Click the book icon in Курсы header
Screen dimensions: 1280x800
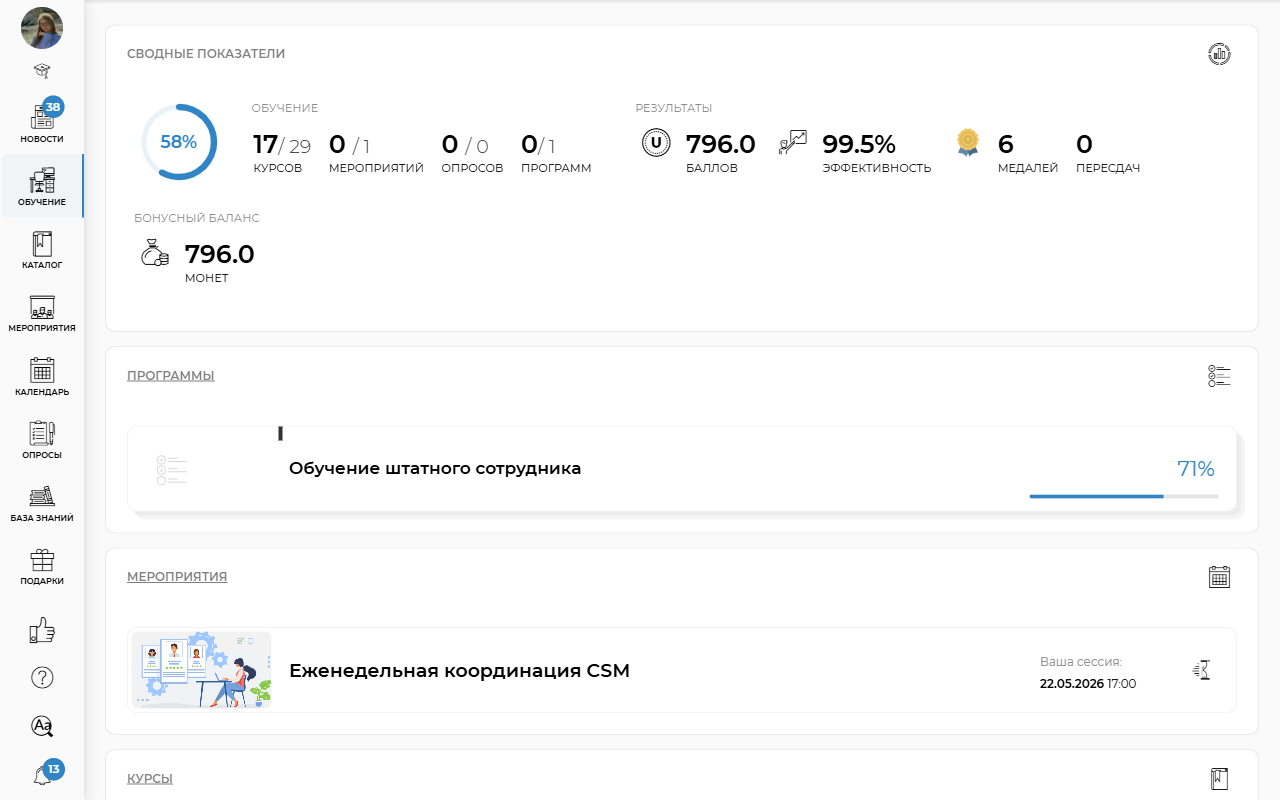[1219, 779]
